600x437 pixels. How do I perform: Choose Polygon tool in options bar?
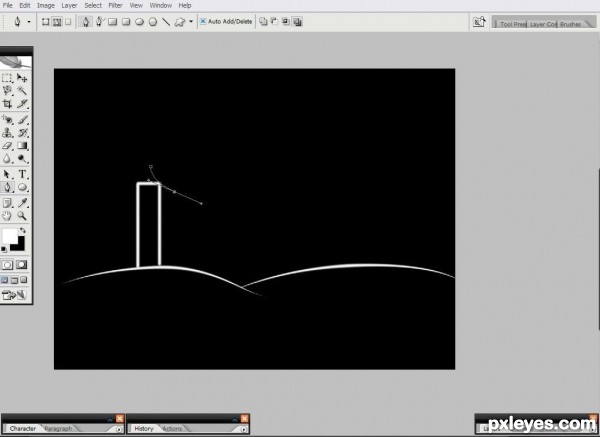[x=153, y=22]
